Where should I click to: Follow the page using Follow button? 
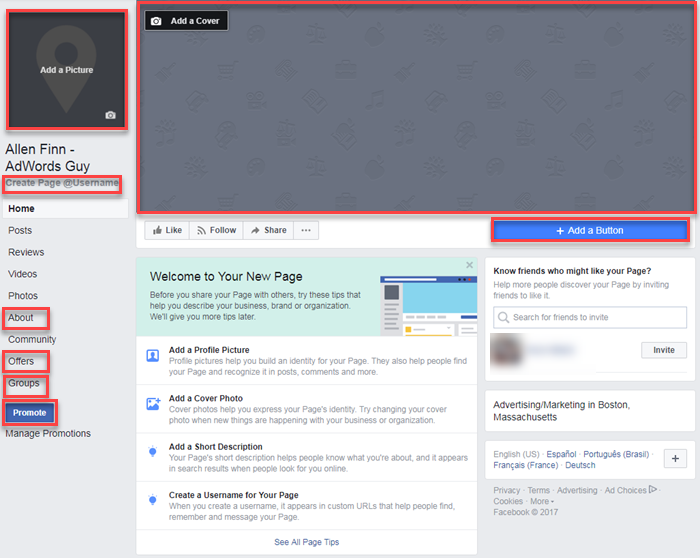217,230
